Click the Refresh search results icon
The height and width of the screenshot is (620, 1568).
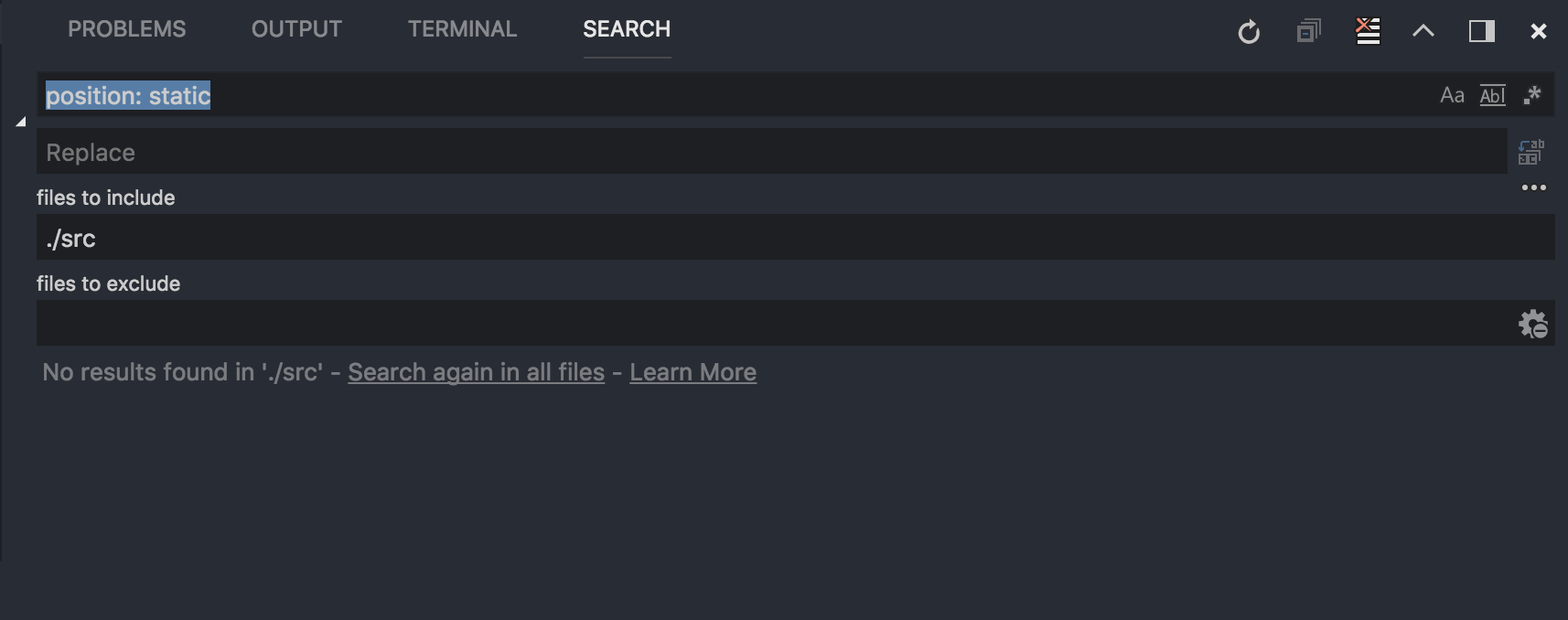[x=1250, y=30]
